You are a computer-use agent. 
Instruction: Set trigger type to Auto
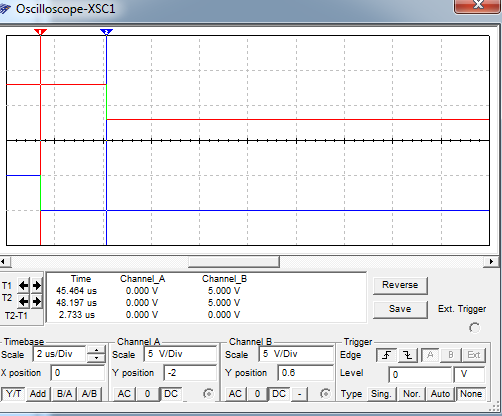440,394
